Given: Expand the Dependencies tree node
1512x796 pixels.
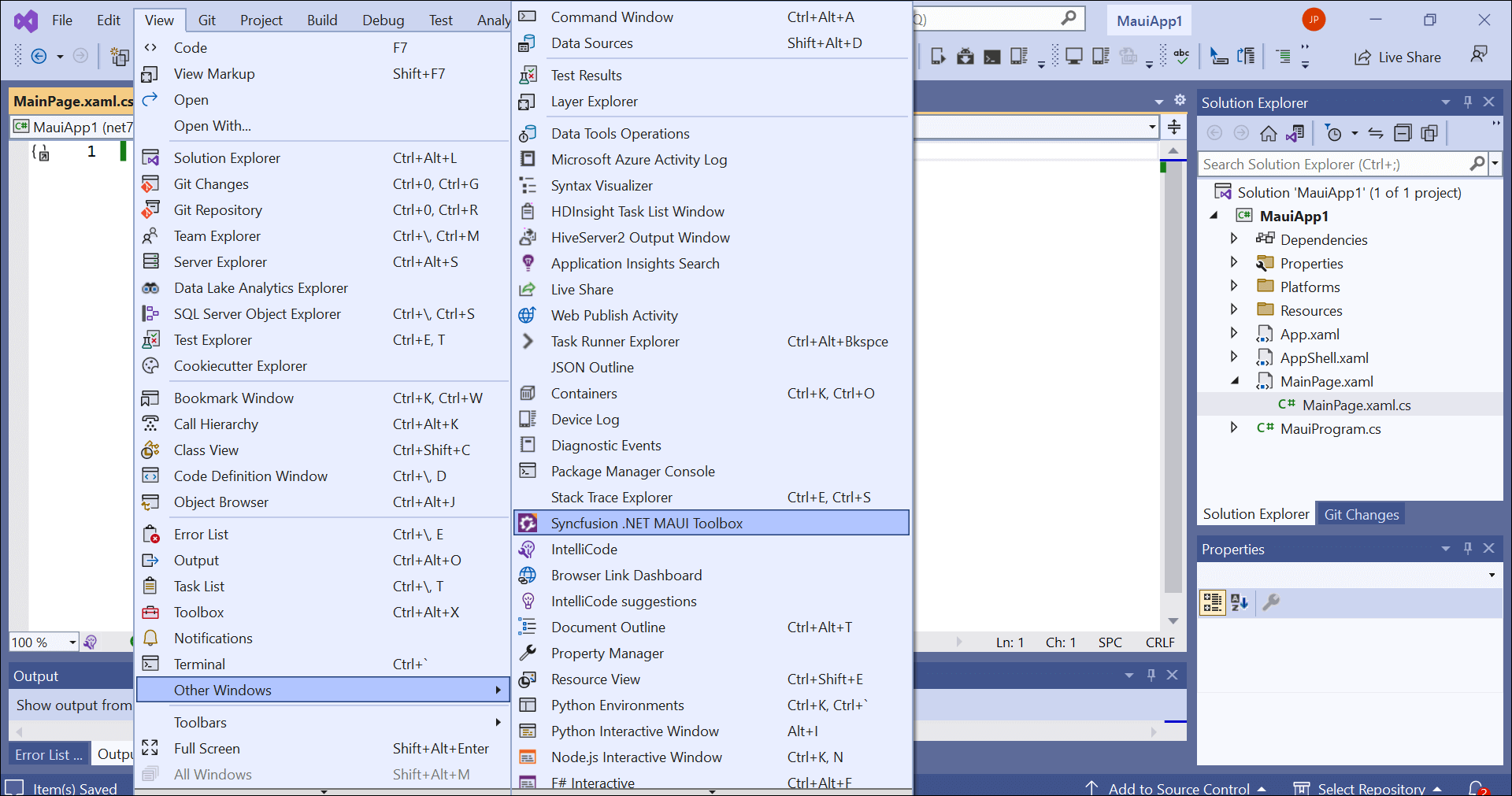Looking at the screenshot, I should [x=1234, y=239].
